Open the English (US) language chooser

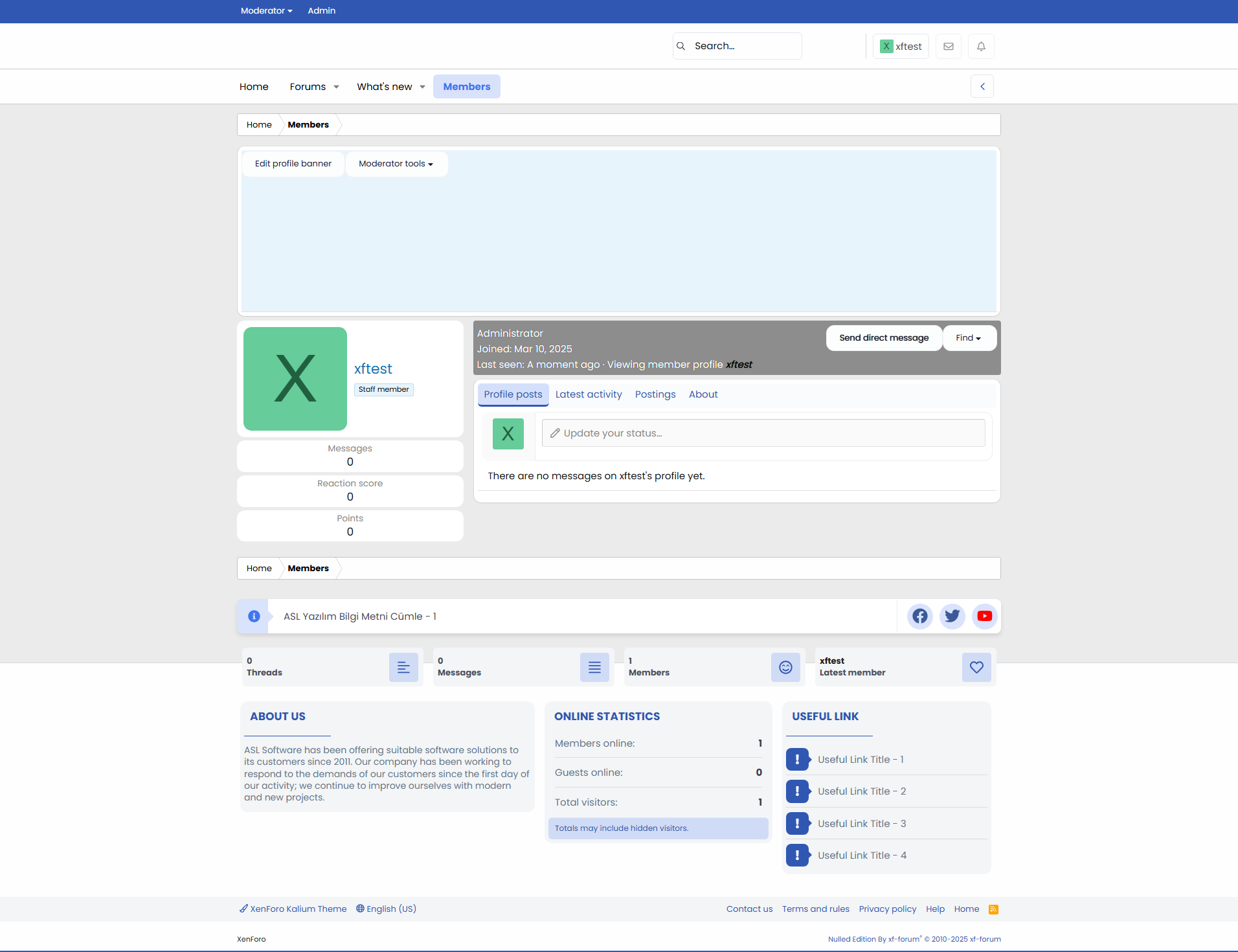[x=387, y=909]
